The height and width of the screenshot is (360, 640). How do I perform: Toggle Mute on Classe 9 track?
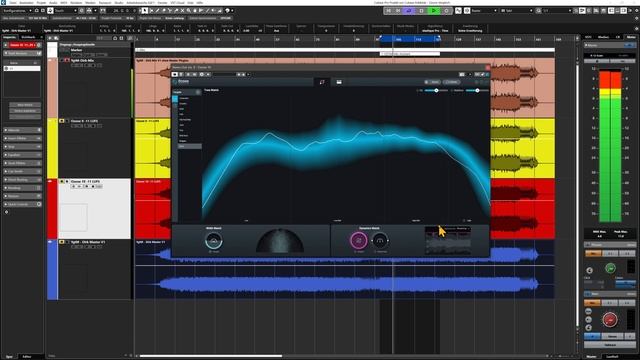pyautogui.click(x=62, y=121)
